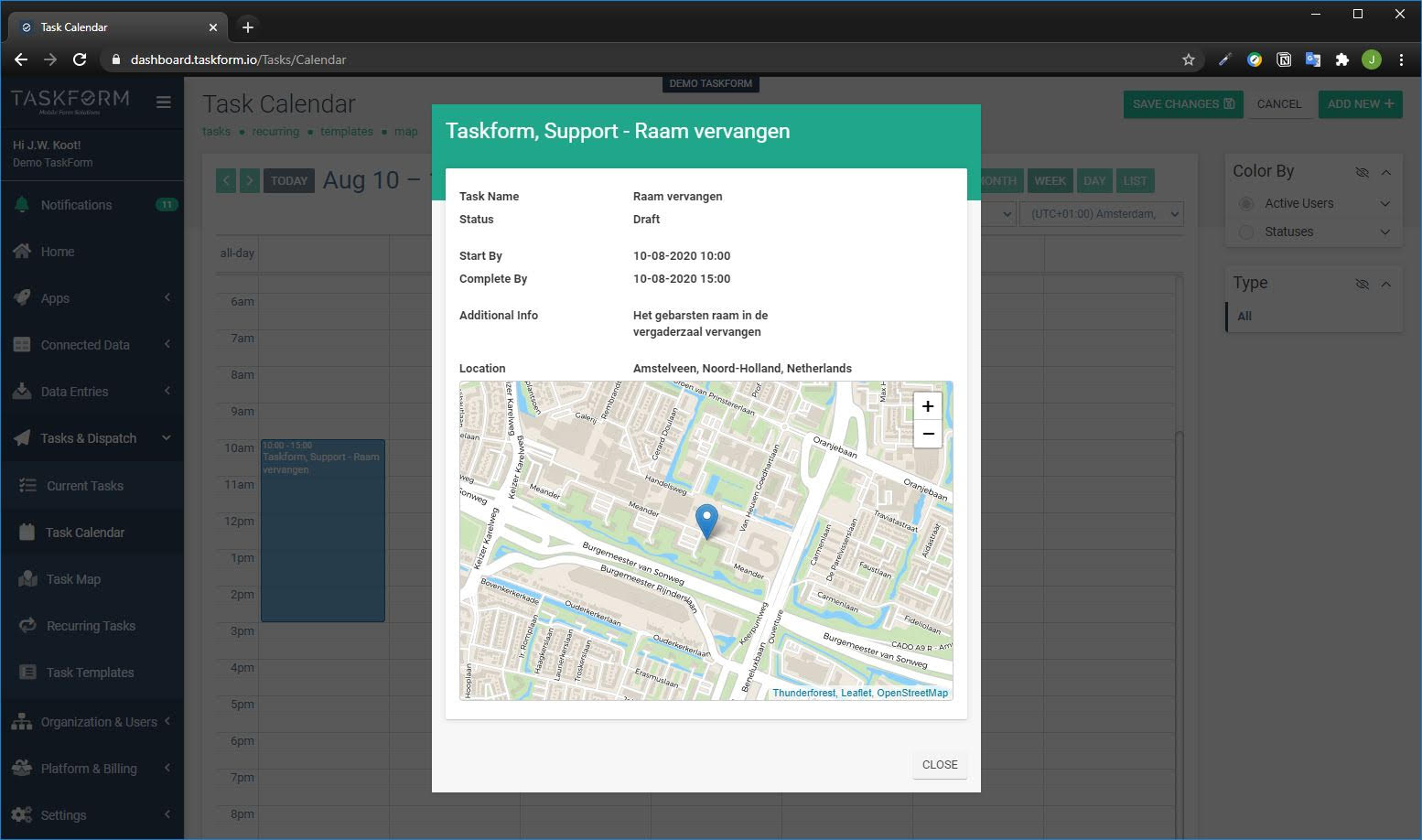Reload the page in the browser
The width and height of the screenshot is (1422, 840).
(80, 59)
